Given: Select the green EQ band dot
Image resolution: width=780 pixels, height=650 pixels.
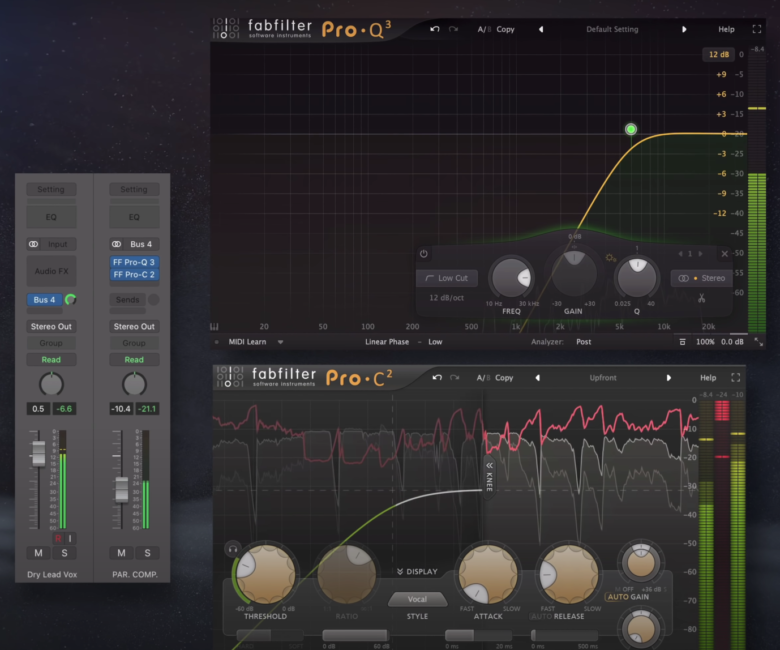Looking at the screenshot, I should coord(631,129).
